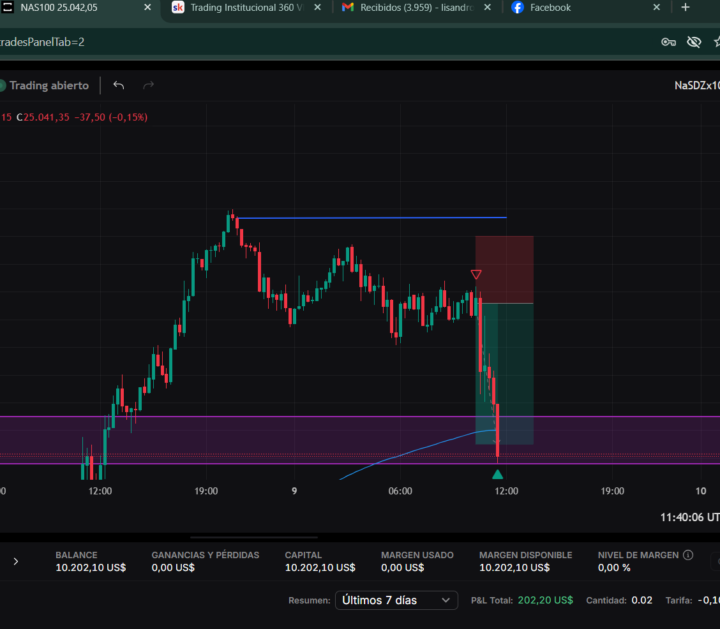Click the undo arrow in chart toolbar

coord(119,86)
